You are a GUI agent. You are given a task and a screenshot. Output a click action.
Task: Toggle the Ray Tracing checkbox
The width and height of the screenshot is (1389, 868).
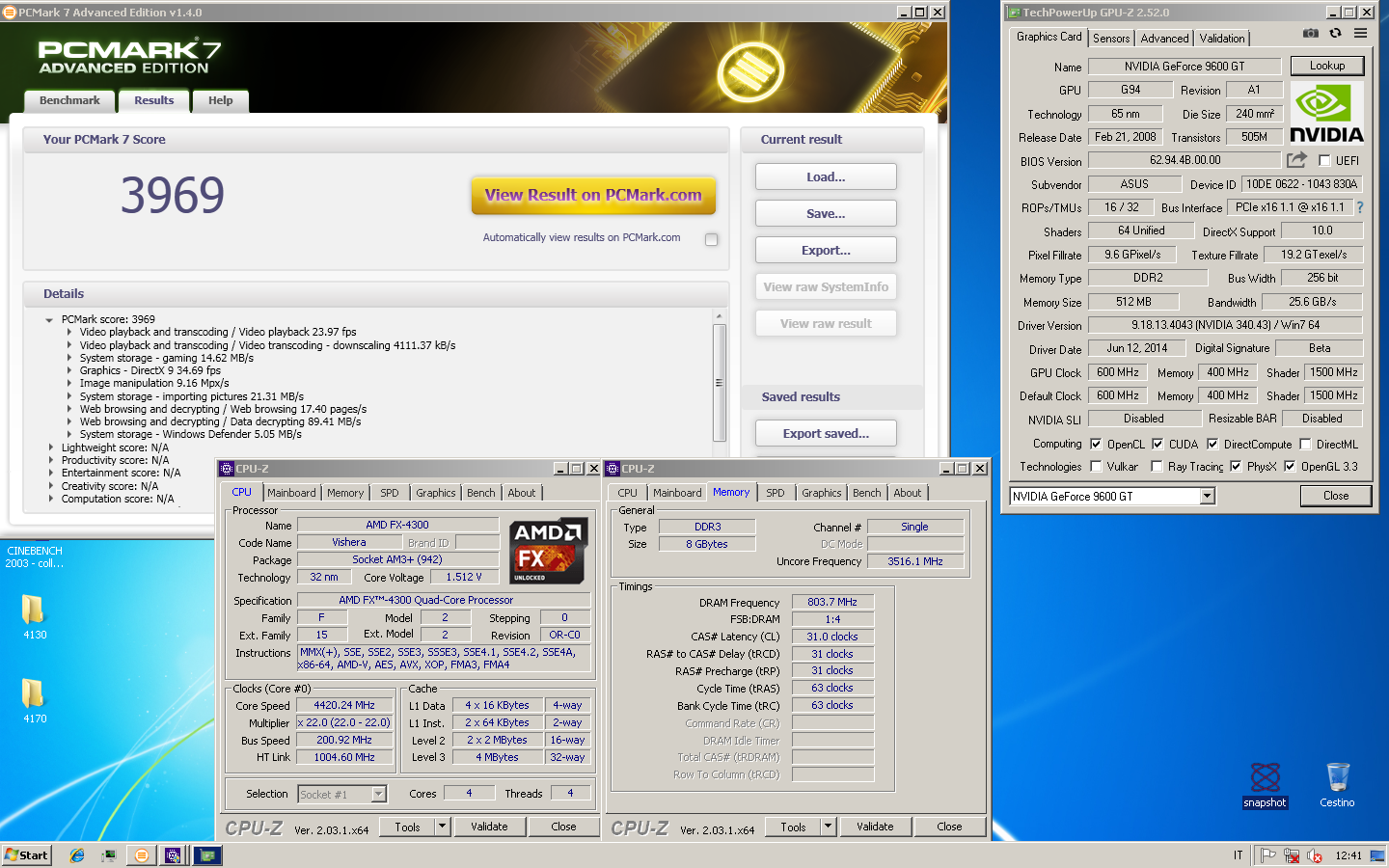tap(1157, 467)
